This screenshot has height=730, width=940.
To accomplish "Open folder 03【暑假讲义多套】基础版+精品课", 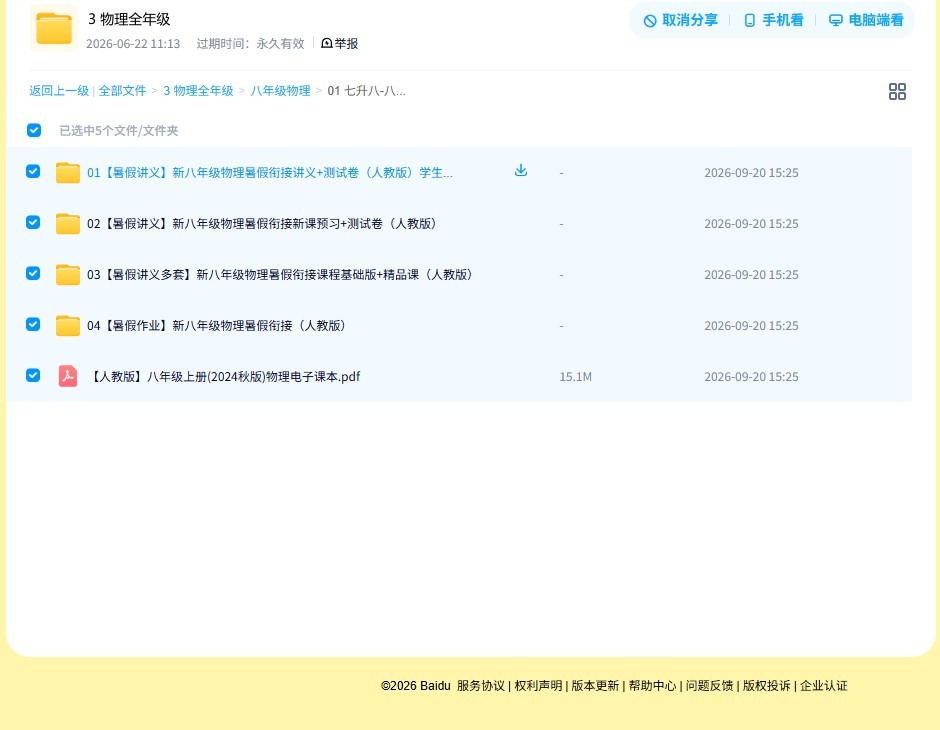I will pos(279,274).
